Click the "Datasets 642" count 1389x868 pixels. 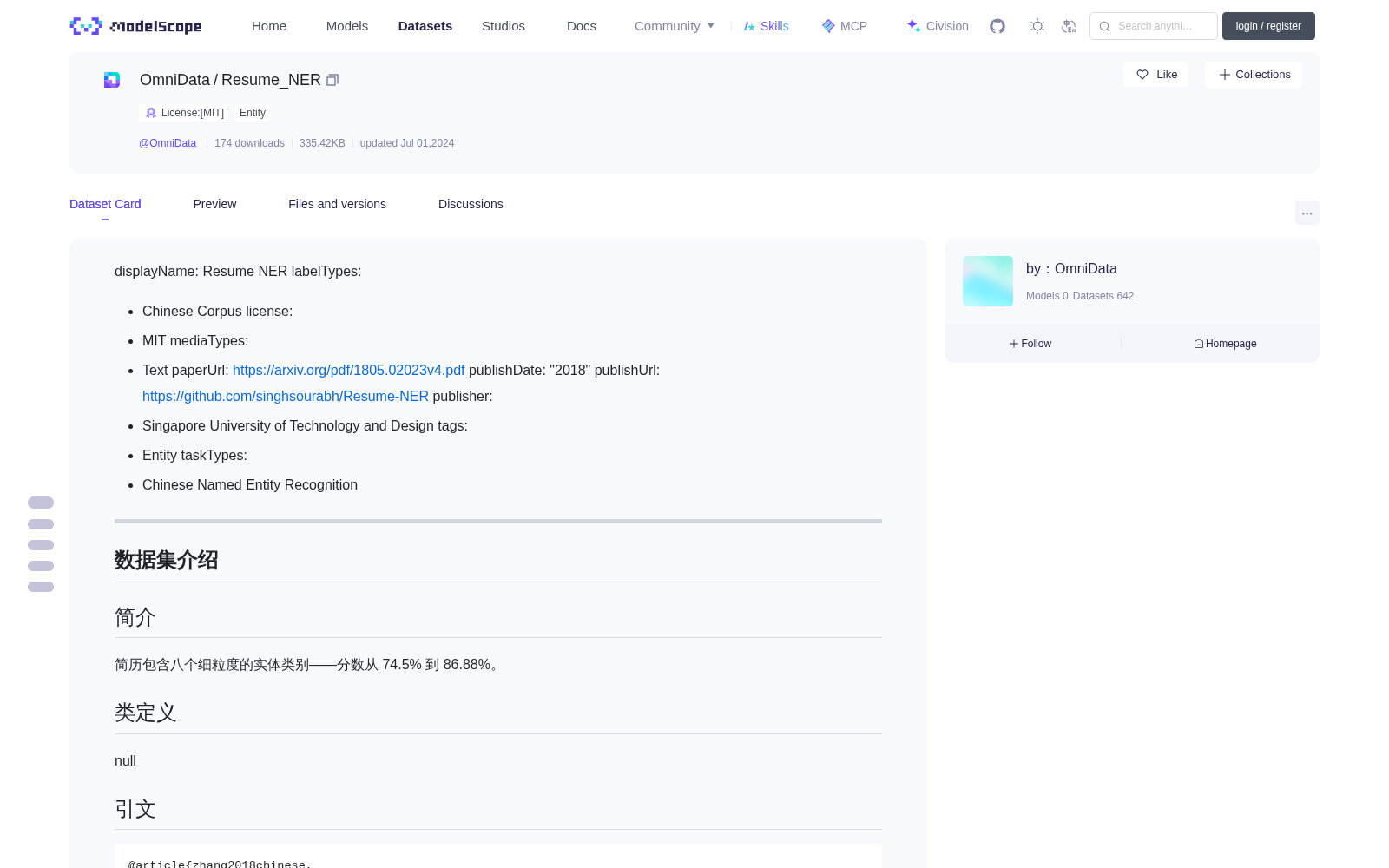pyautogui.click(x=1103, y=296)
